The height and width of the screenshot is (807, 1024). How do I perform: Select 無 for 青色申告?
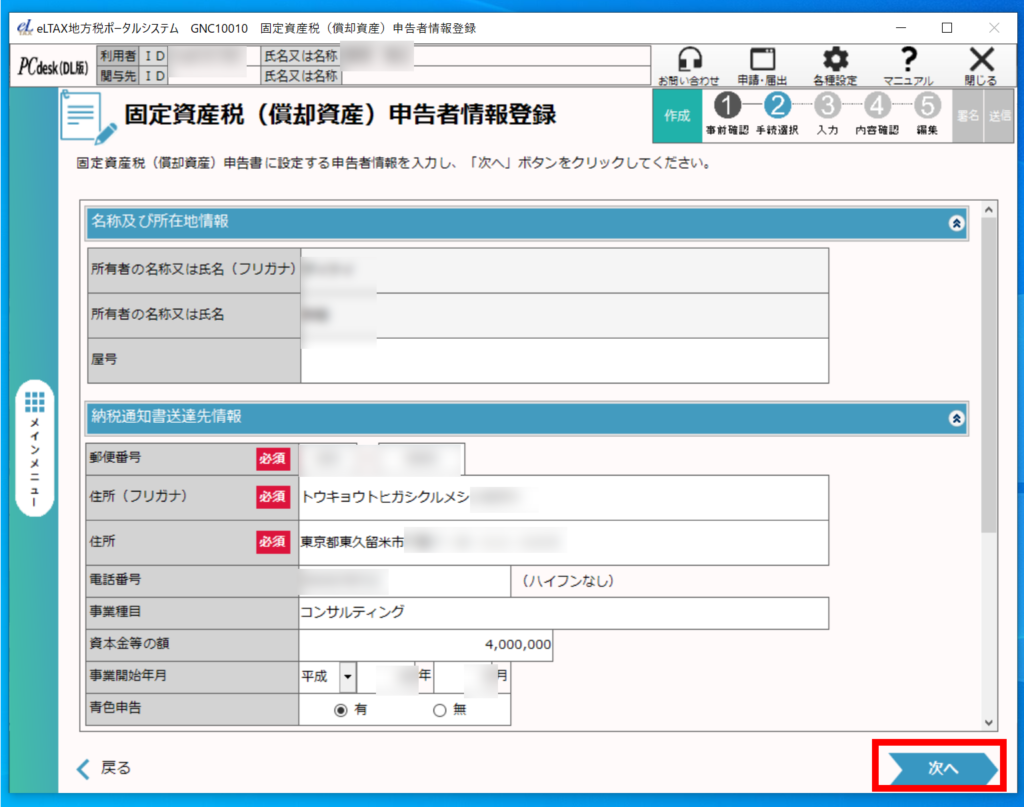pos(439,710)
